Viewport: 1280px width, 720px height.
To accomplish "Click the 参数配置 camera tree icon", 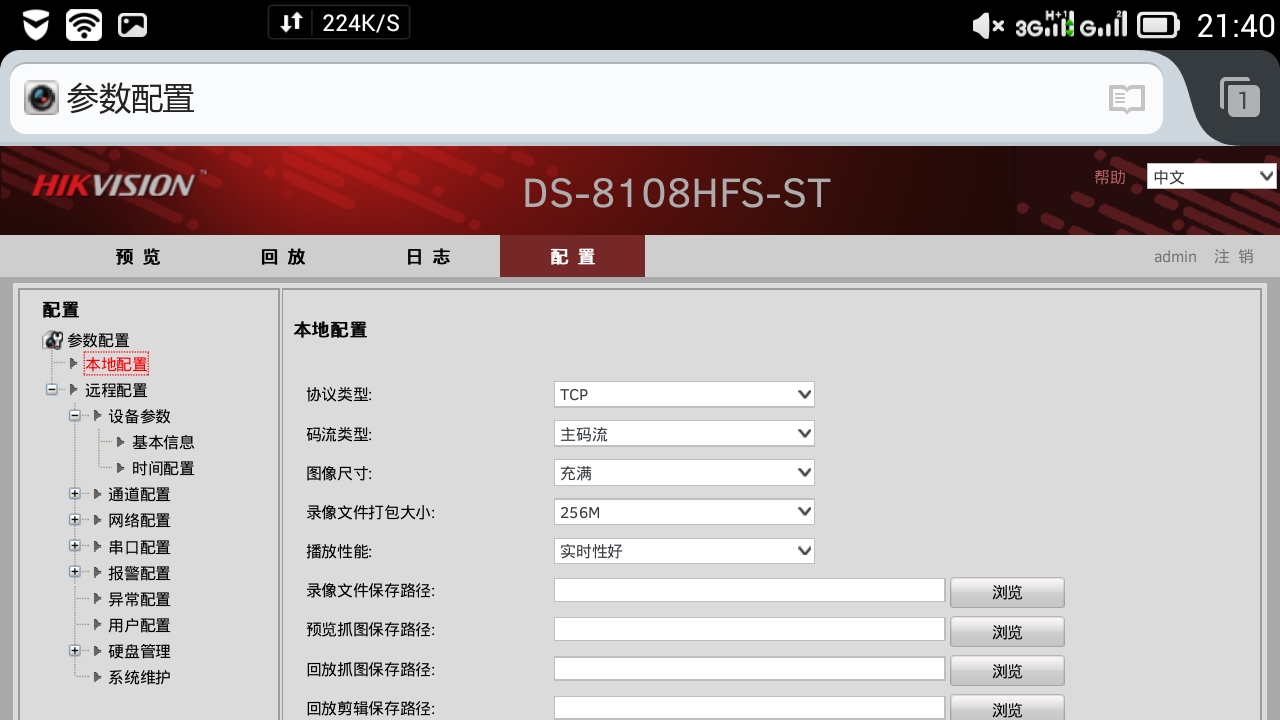I will (53, 340).
